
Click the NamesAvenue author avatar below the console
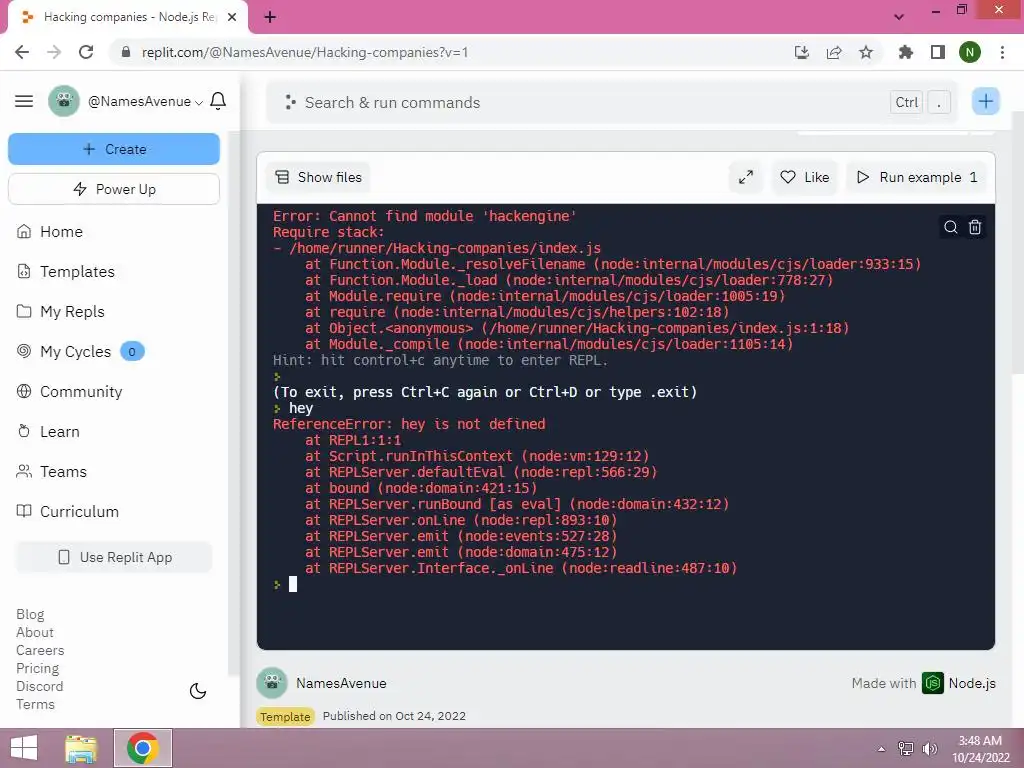(272, 683)
